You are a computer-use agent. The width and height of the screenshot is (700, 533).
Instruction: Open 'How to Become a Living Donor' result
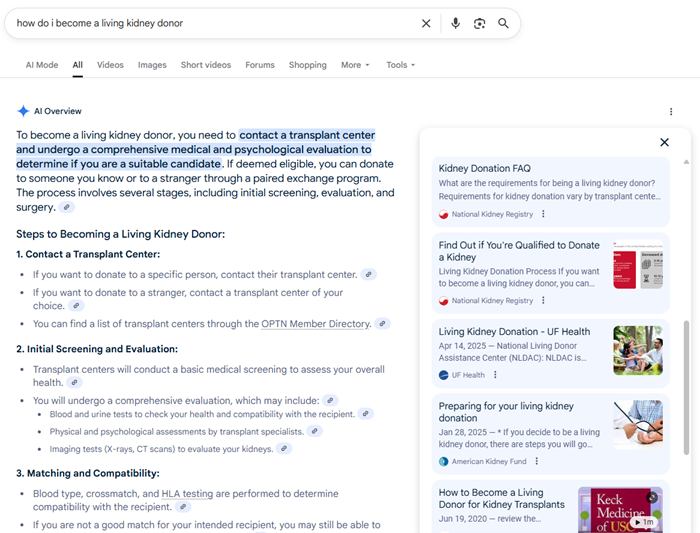click(x=550, y=507)
